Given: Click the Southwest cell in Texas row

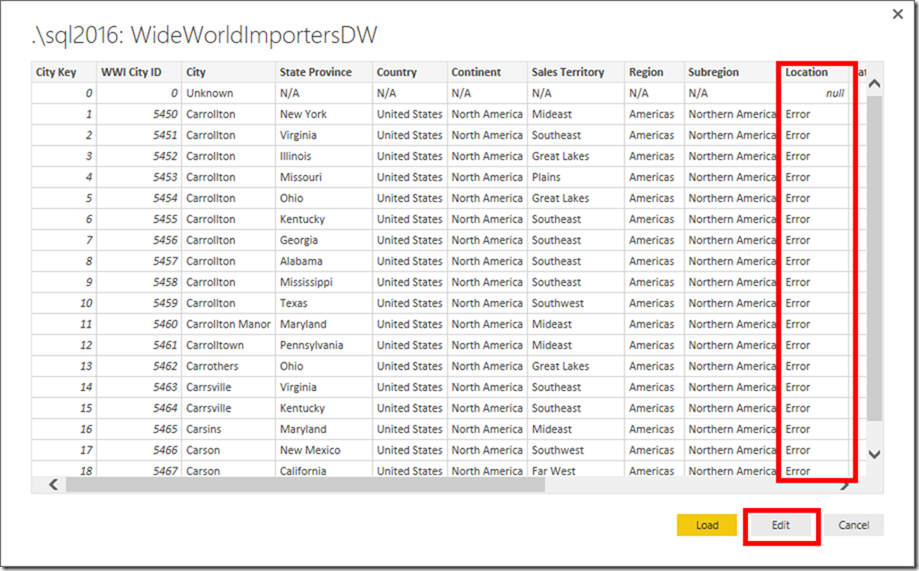Looking at the screenshot, I should click(x=576, y=303).
